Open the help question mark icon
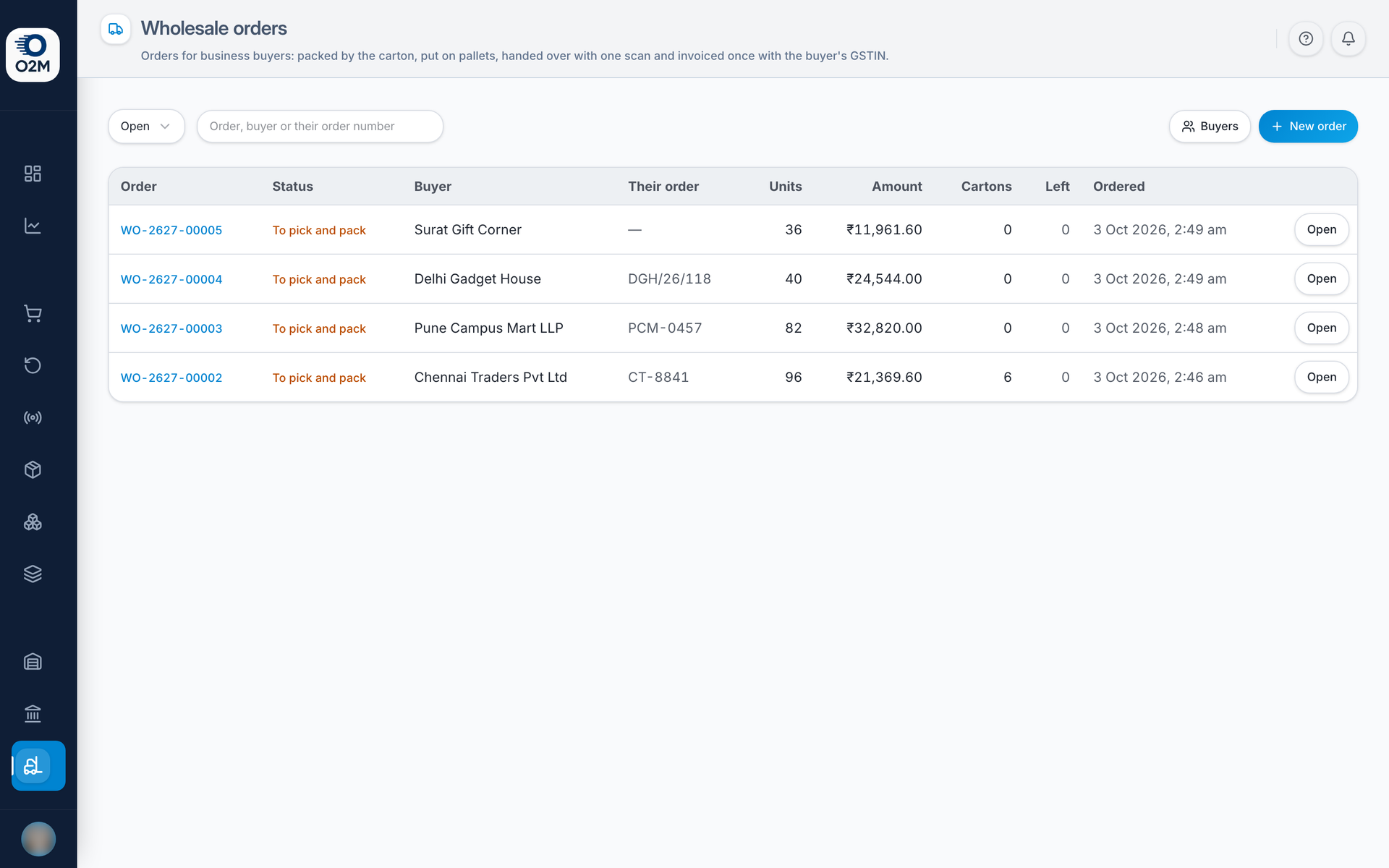Viewport: 1389px width, 868px height. [x=1306, y=39]
